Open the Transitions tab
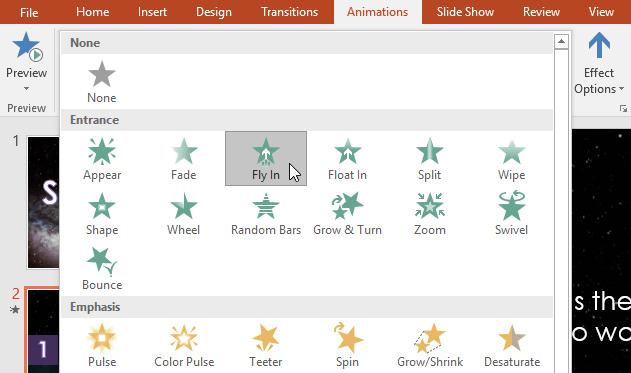The width and height of the screenshot is (631, 373). tap(289, 12)
